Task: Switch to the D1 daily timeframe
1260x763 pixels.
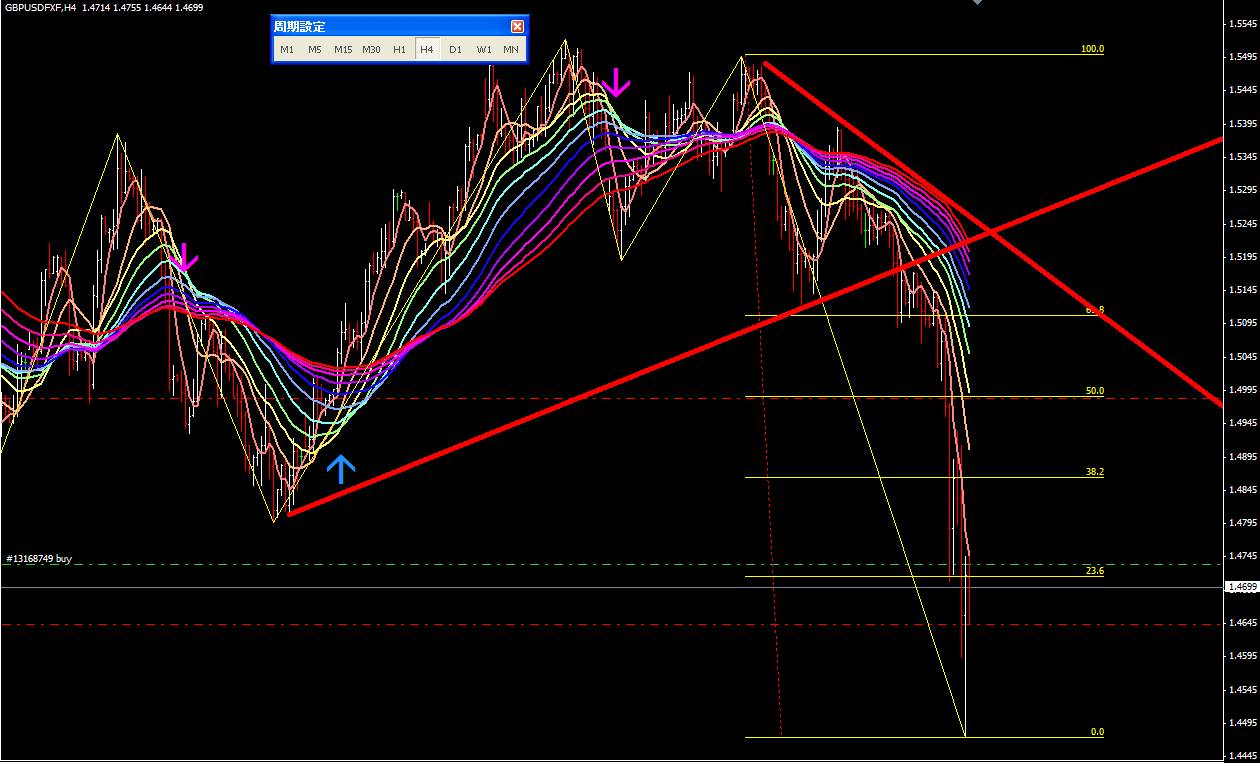Action: [x=455, y=49]
